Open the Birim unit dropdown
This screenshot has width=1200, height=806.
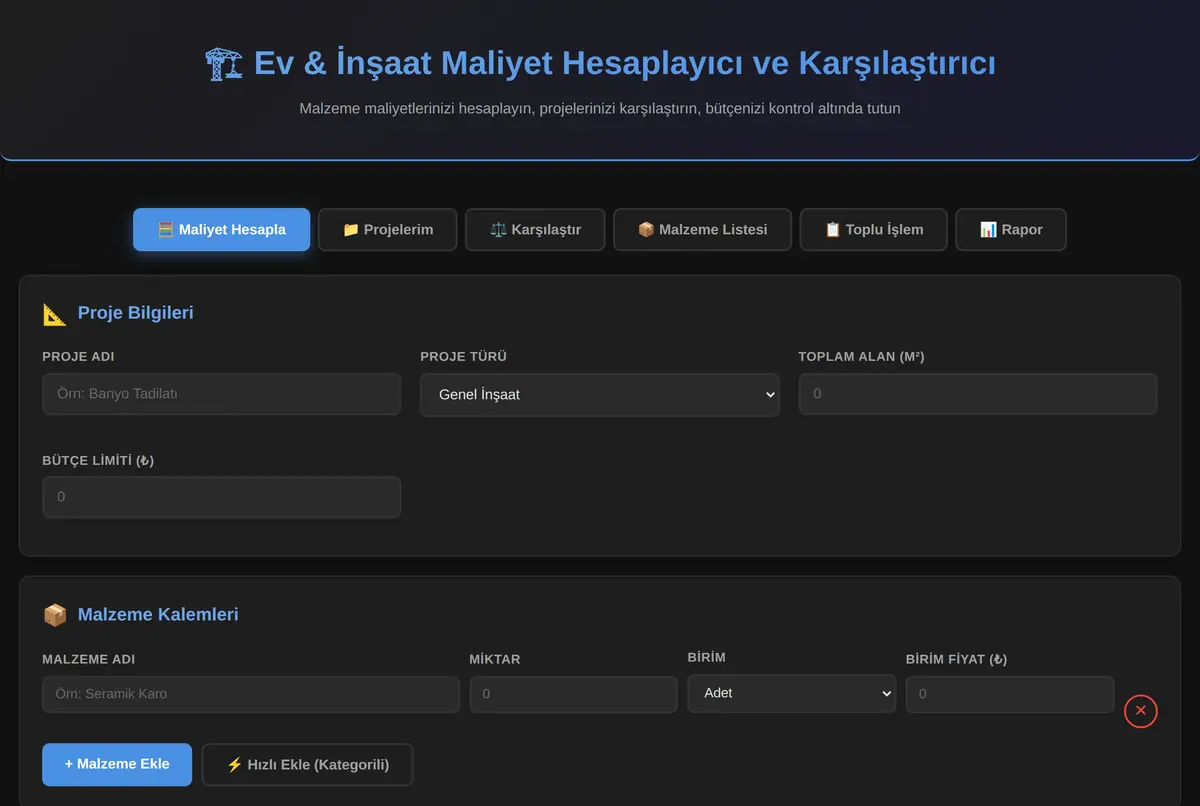791,693
